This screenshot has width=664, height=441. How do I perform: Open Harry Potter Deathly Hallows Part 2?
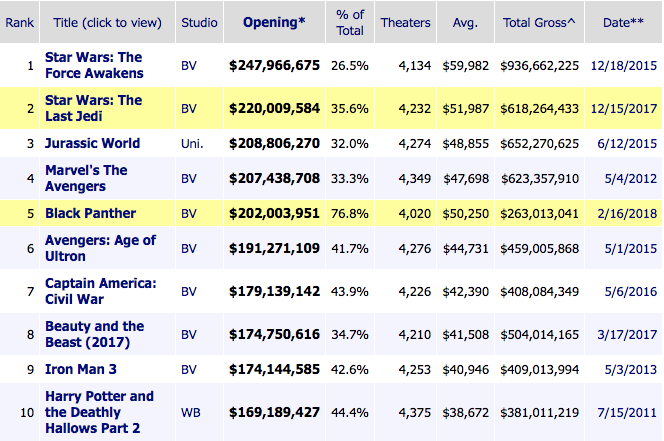(99, 412)
